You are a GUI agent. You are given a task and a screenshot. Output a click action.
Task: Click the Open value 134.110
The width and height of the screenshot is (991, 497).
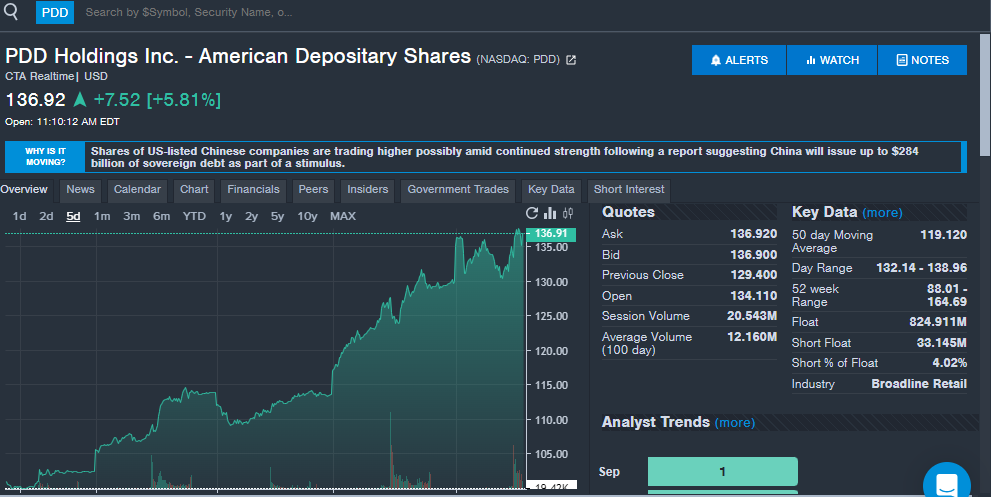pos(753,296)
